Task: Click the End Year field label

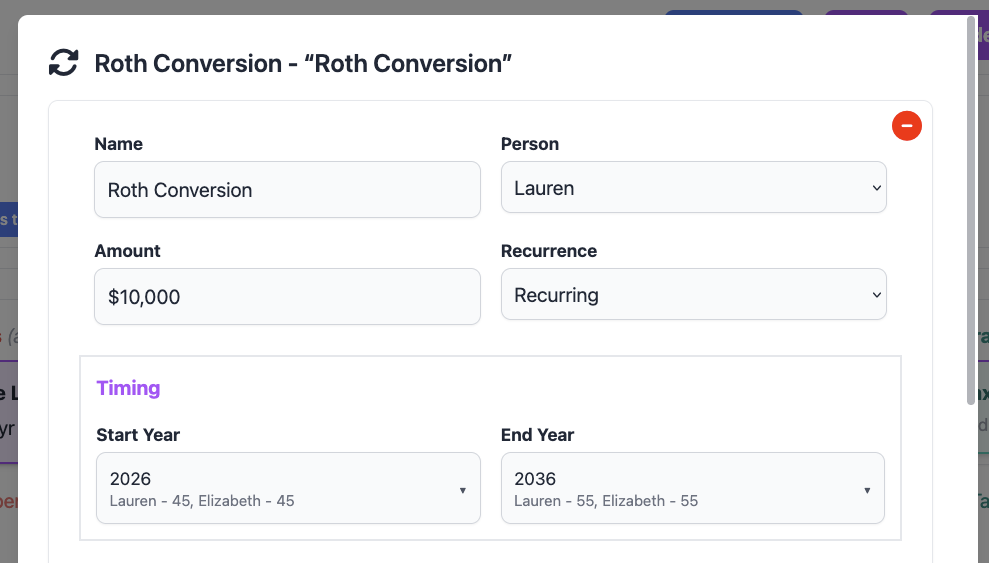Action: (x=537, y=435)
